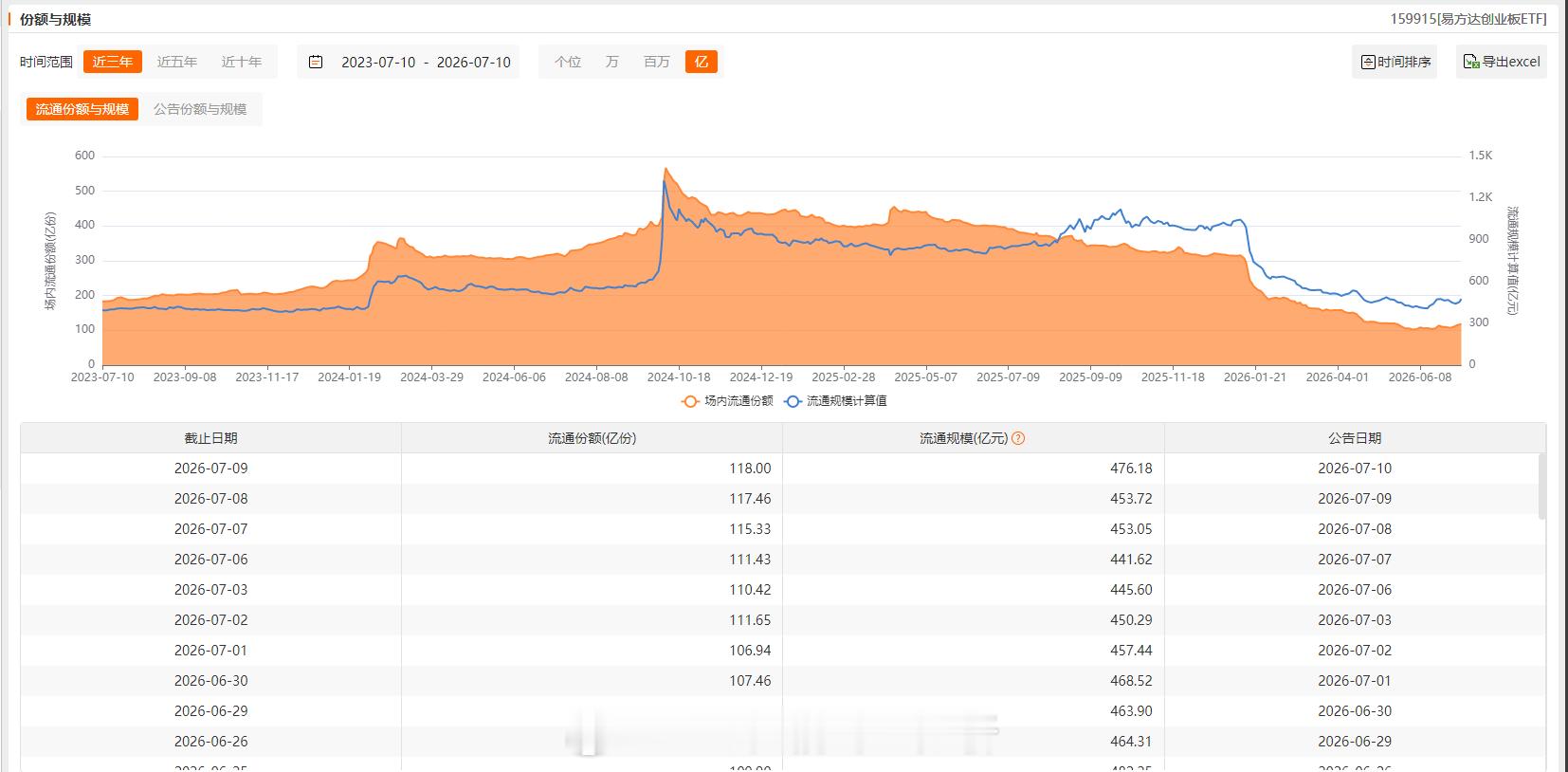The image size is (1568, 772).
Task: Switch unit to 万
Action: [x=611, y=62]
